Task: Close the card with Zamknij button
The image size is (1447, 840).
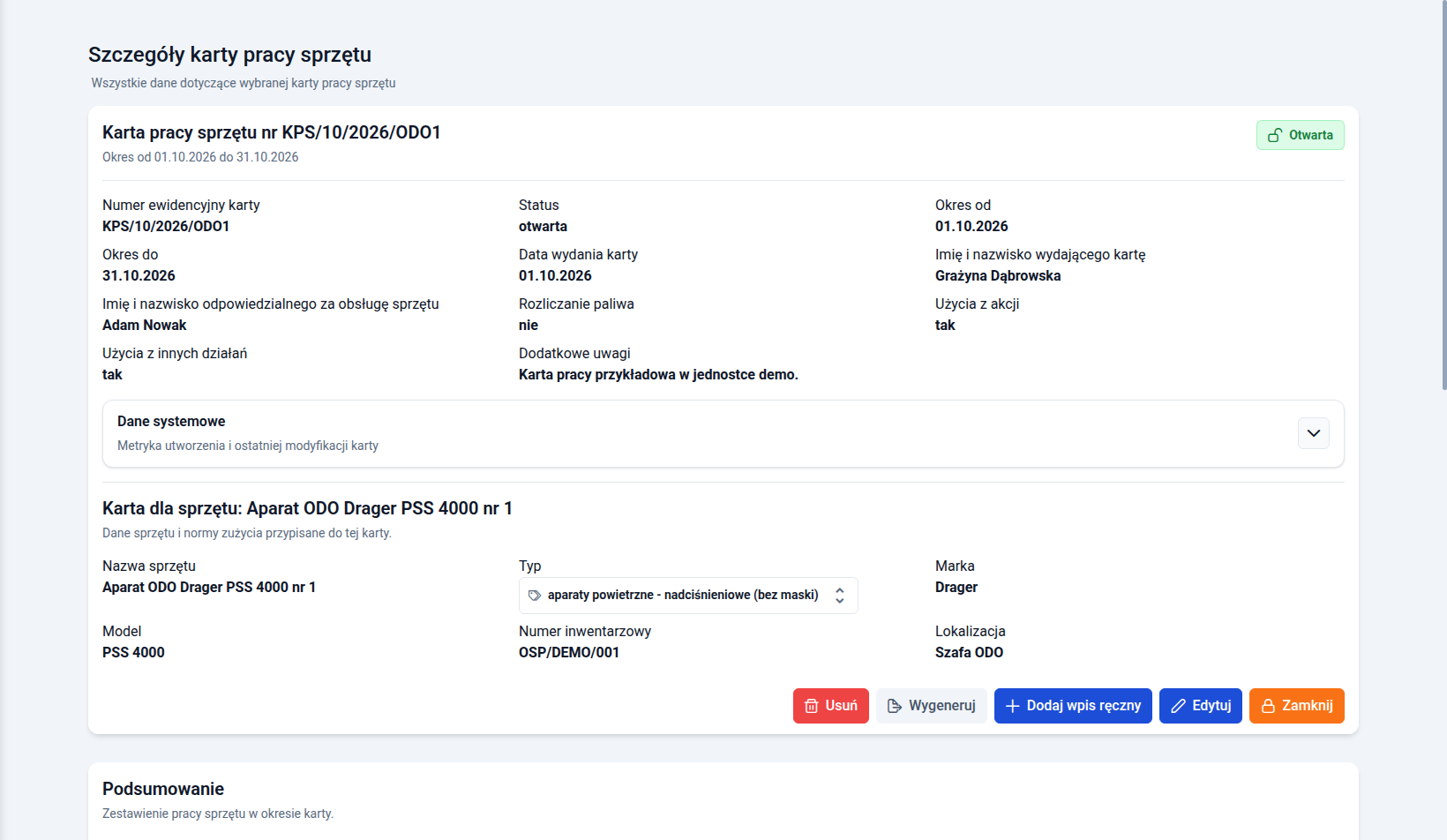Action: 1297,706
